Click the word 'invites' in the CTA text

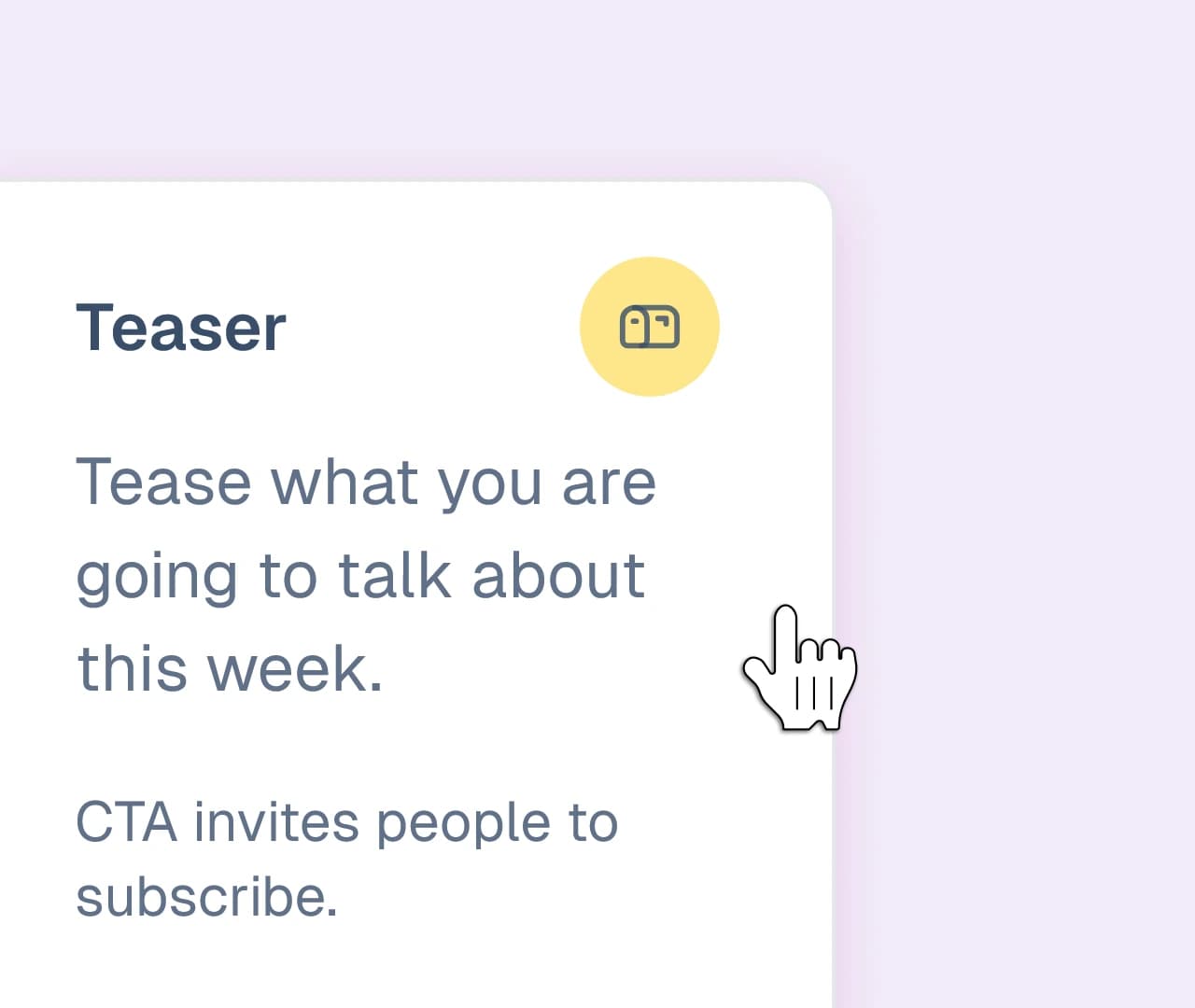tap(276, 823)
